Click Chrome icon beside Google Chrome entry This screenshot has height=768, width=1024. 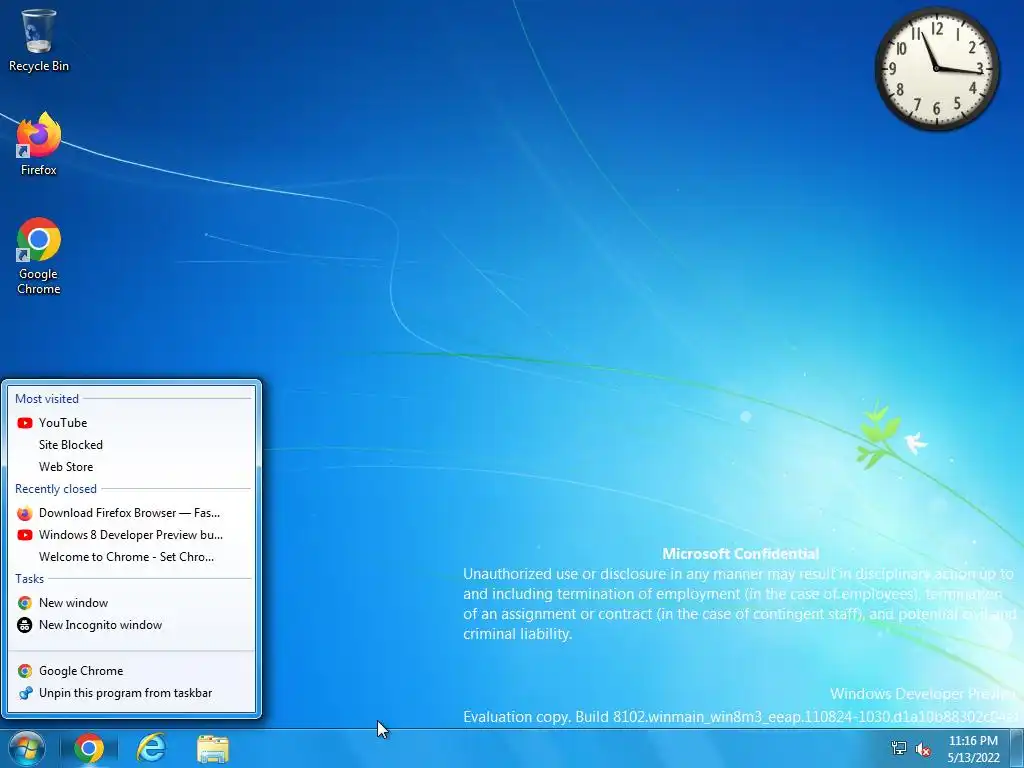(25, 671)
